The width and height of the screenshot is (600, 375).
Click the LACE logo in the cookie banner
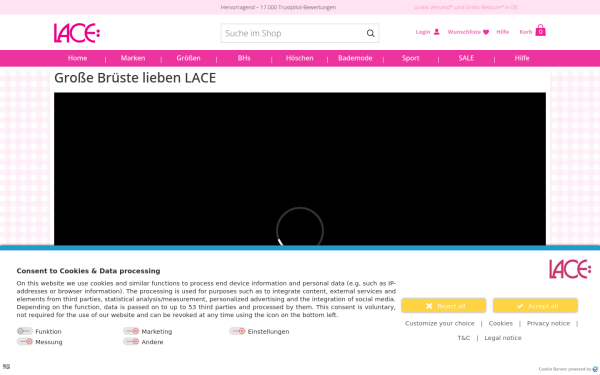pos(570,269)
